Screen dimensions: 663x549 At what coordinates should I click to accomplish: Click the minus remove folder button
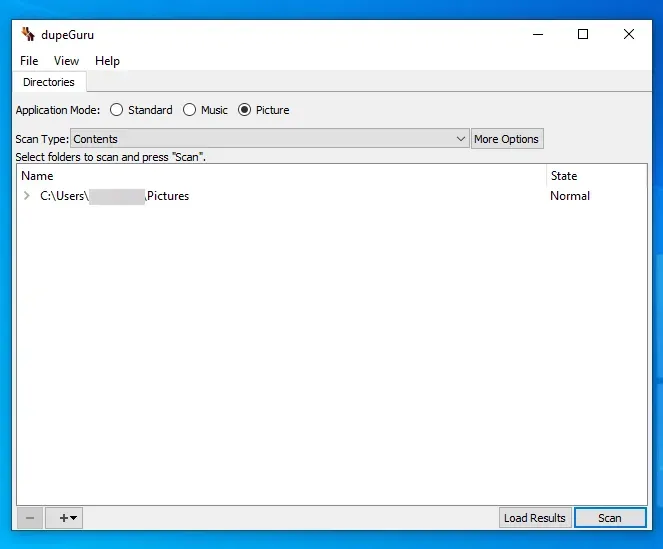[x=30, y=518]
